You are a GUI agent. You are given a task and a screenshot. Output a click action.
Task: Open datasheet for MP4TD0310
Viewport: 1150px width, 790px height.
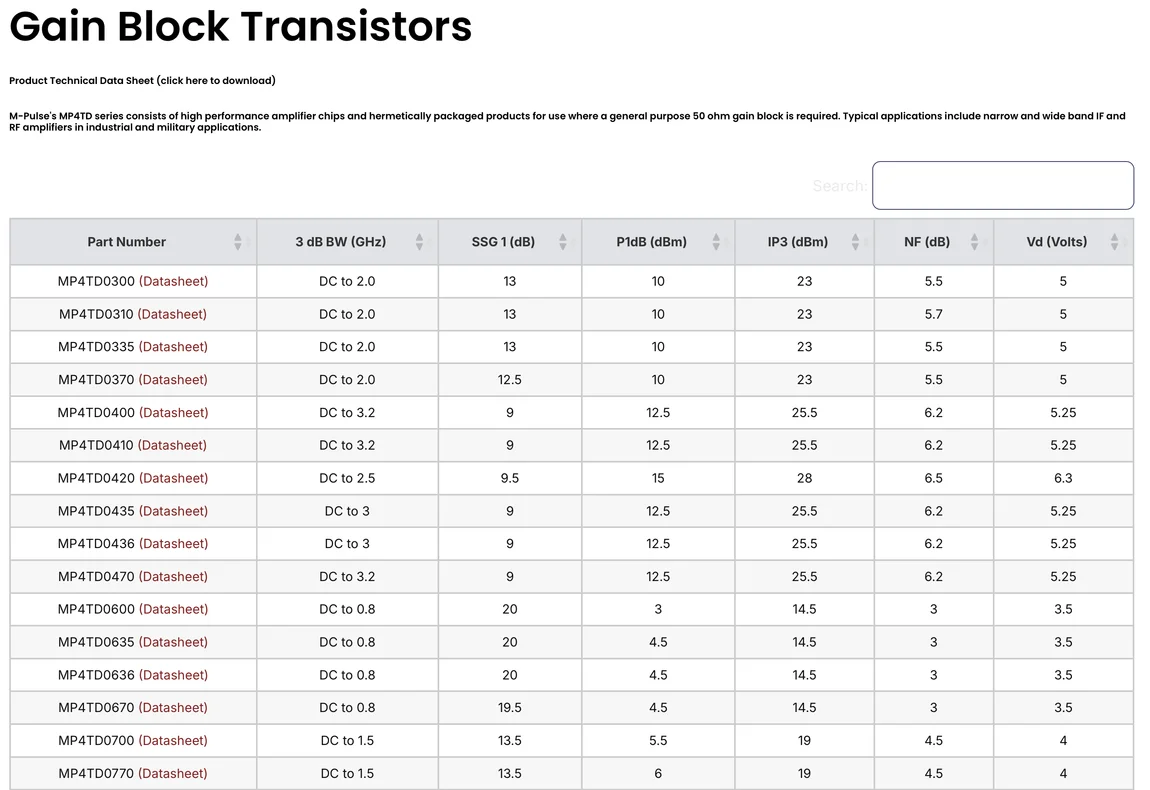[172, 314]
